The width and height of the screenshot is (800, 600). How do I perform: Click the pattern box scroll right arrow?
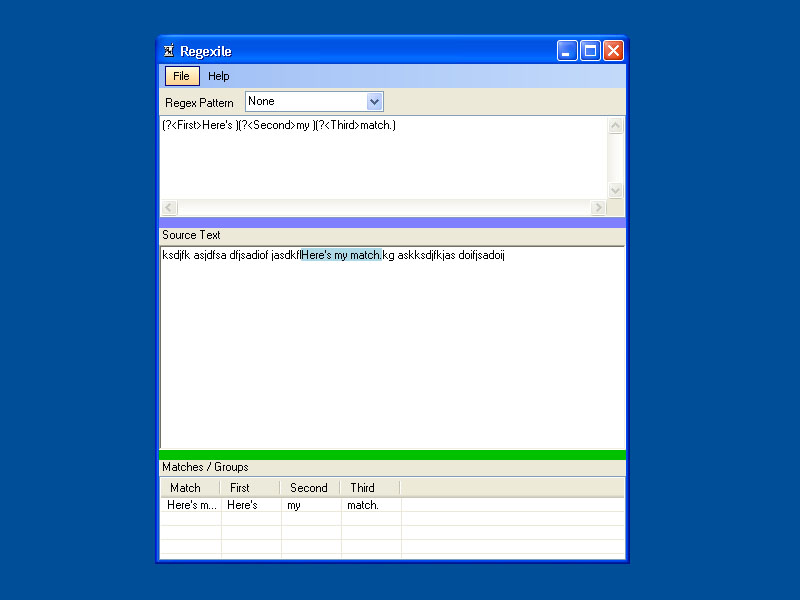coord(598,208)
